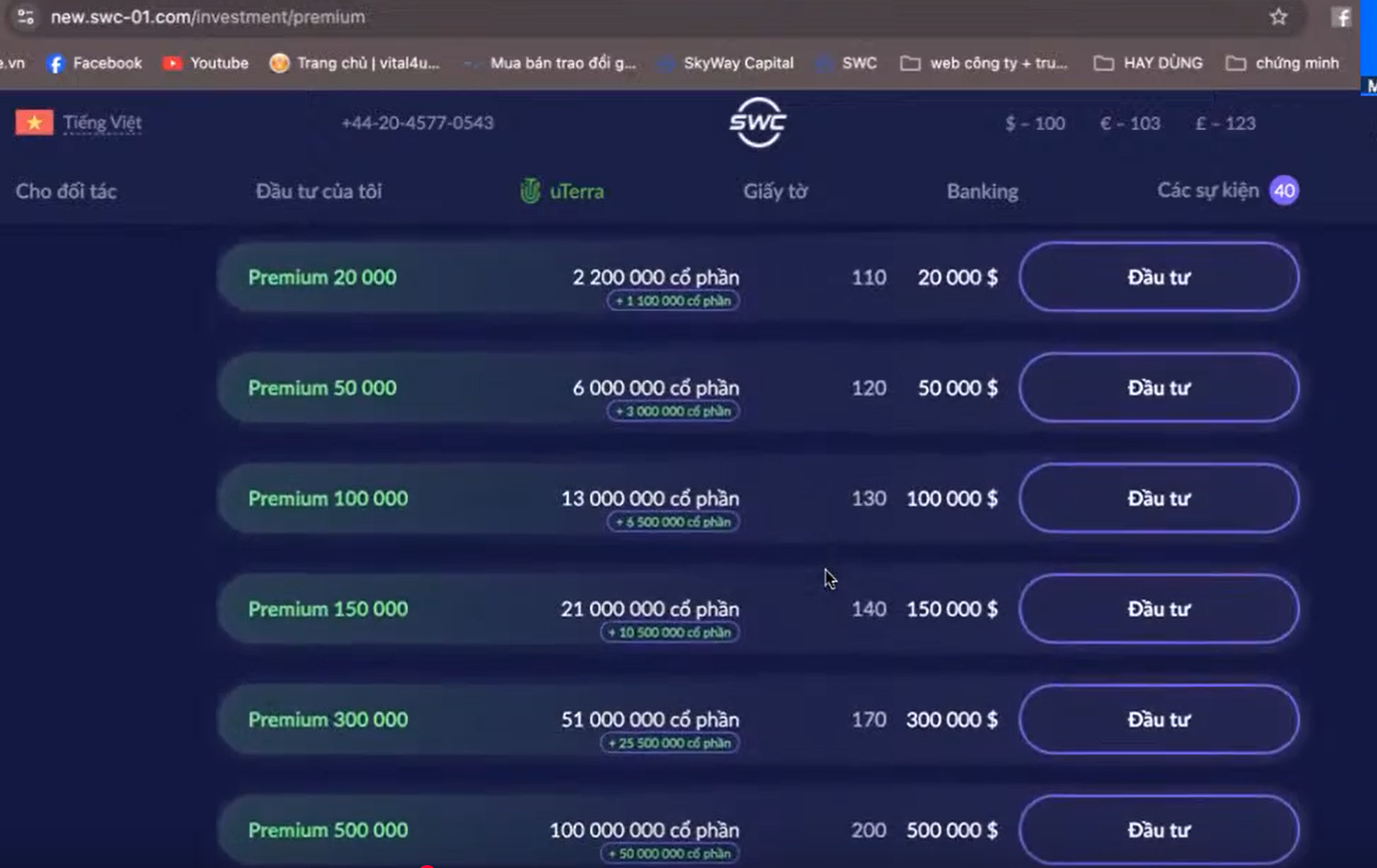Expand the web công ty bookmarks folder

(x=984, y=63)
